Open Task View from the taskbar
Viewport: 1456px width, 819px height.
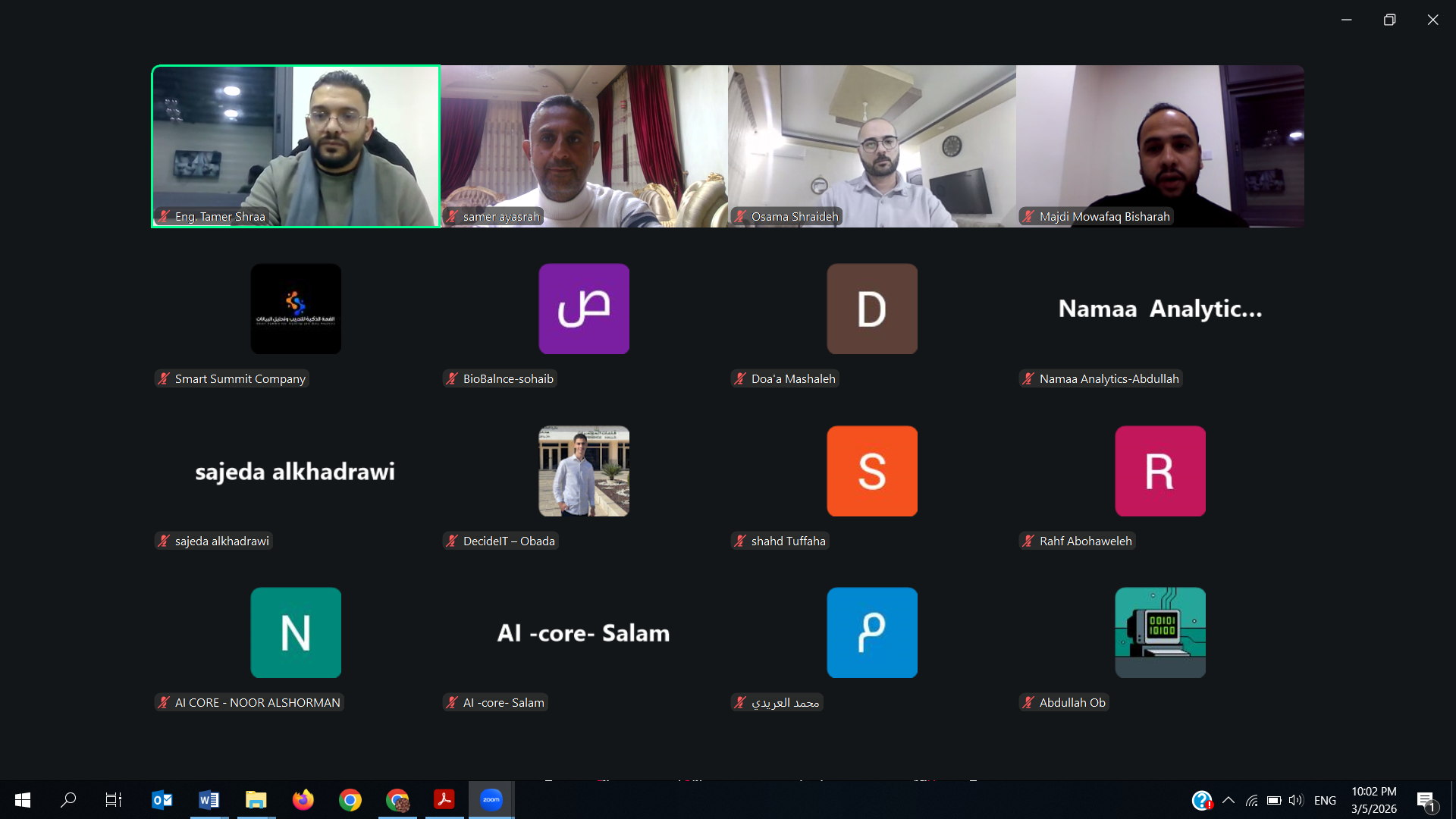[113, 799]
